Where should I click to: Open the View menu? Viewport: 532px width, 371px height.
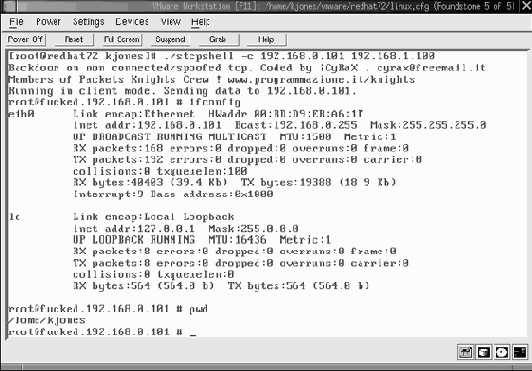pyautogui.click(x=171, y=22)
